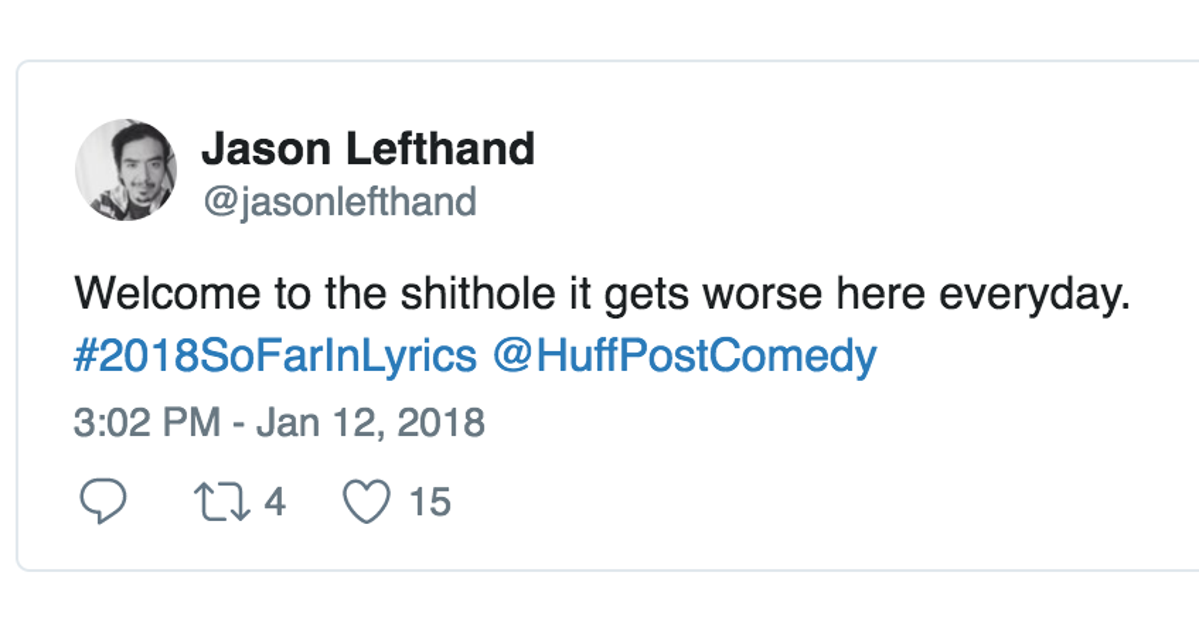This screenshot has height=630, width=1199.
Task: Open Jason Lefthand's profile photo
Action: pyautogui.click(x=126, y=170)
